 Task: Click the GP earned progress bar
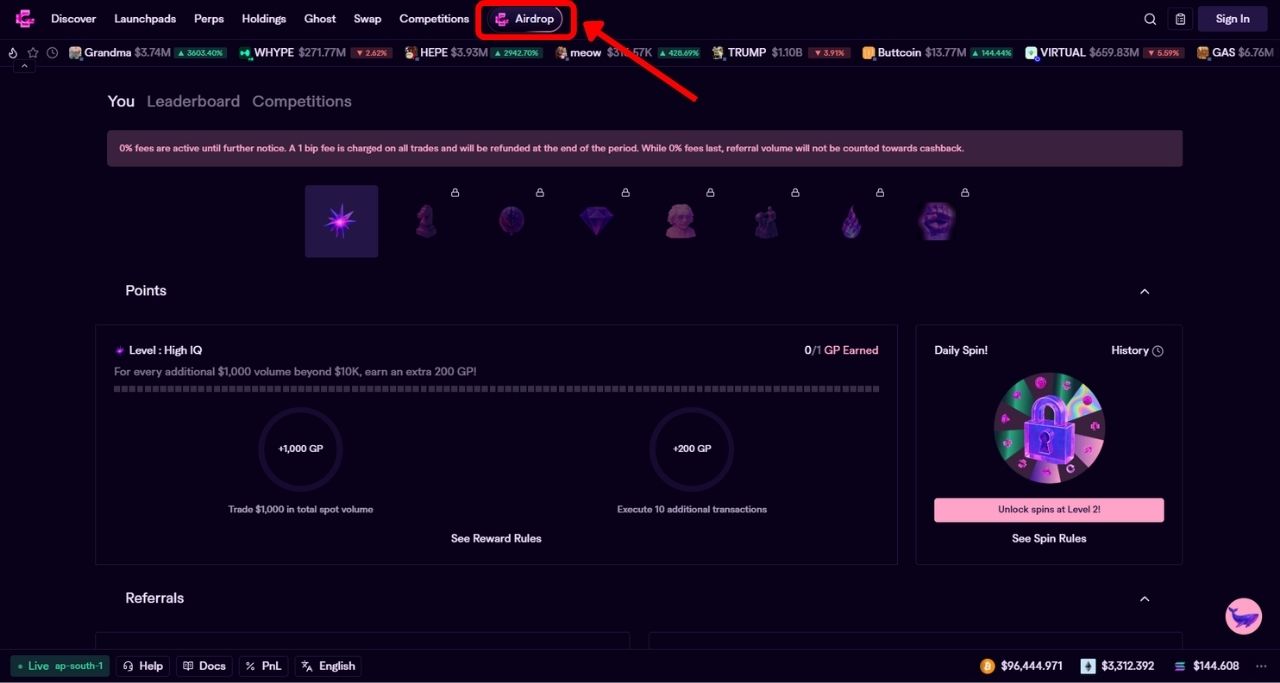tap(496, 389)
